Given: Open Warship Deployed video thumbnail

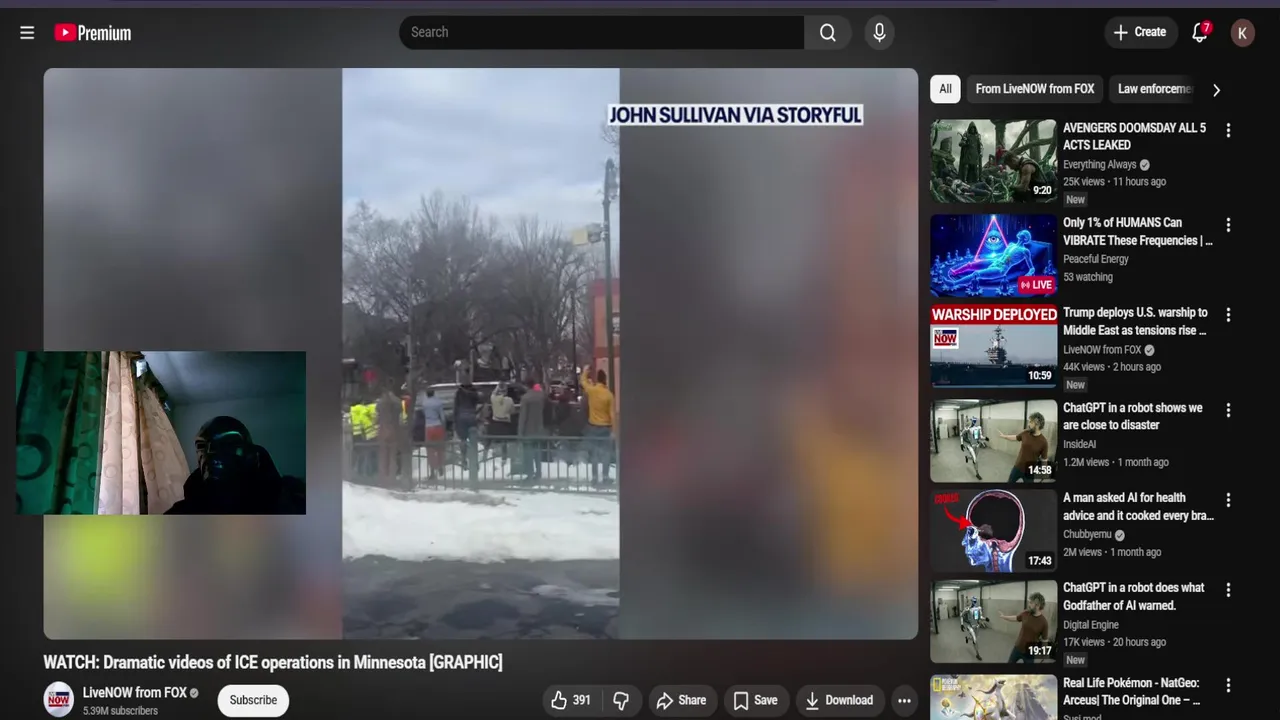Looking at the screenshot, I should (x=993, y=346).
